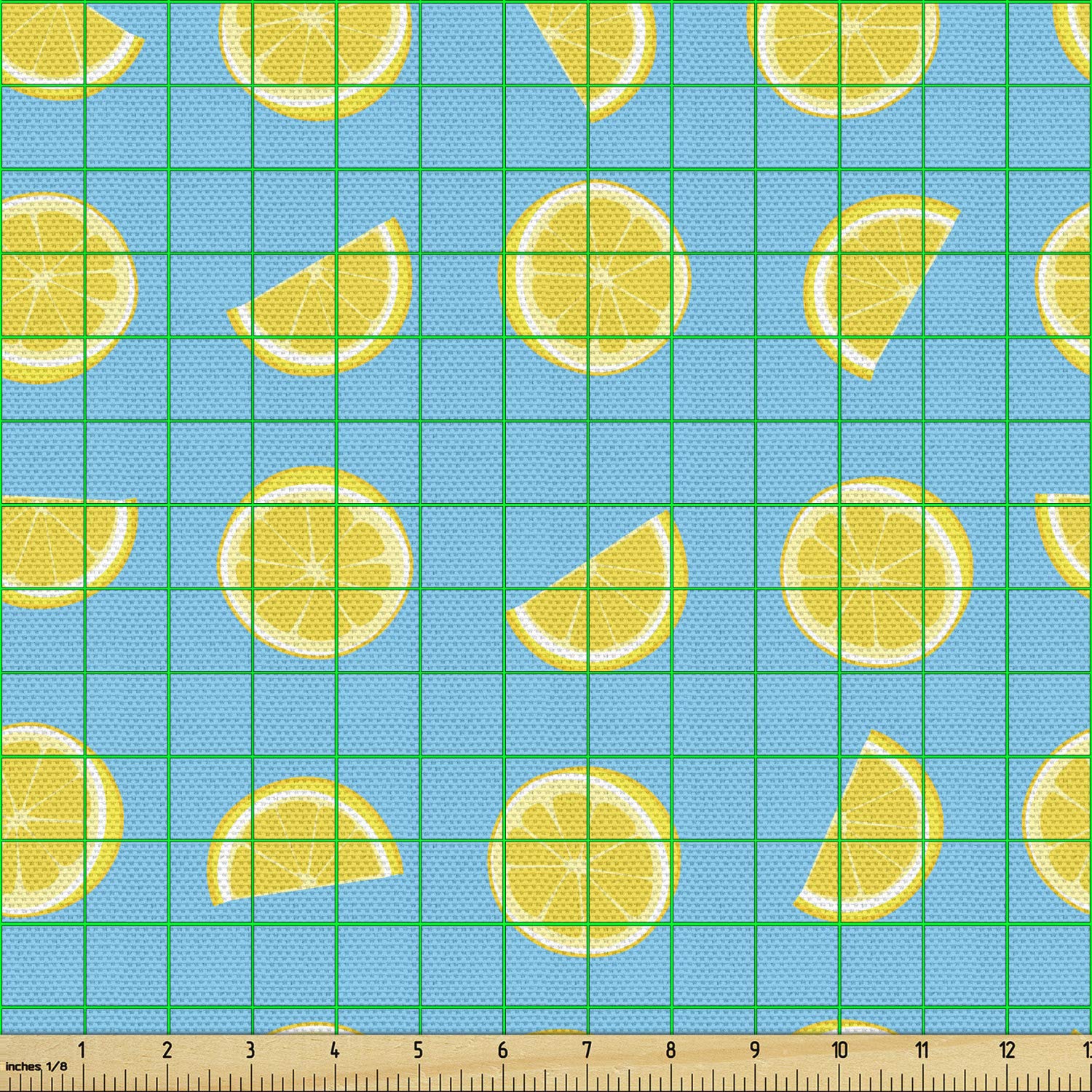Click the number 2 on the ruler
Image resolution: width=1092 pixels, height=1092 pixels.
pyautogui.click(x=167, y=1050)
